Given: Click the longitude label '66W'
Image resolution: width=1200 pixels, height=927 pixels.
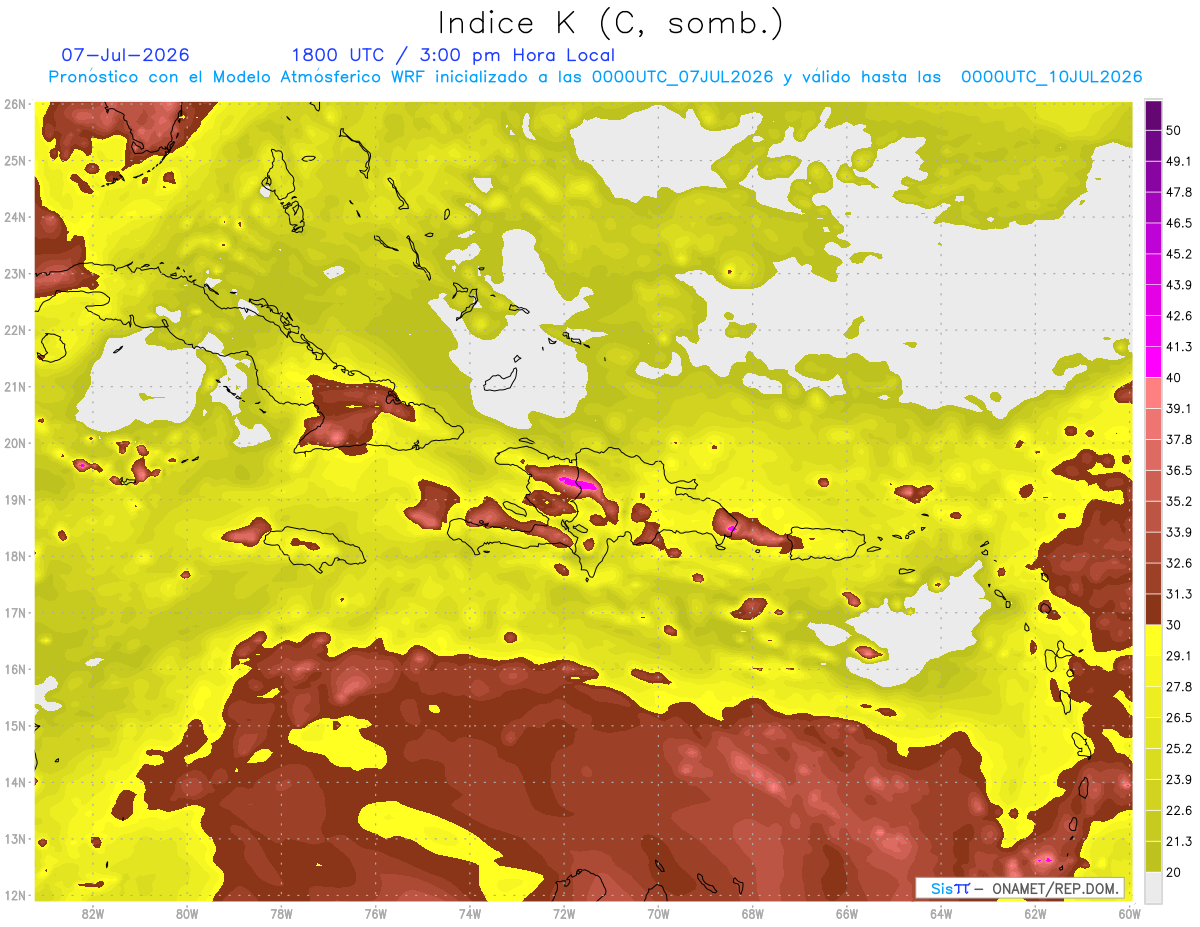Looking at the screenshot, I should coord(847,913).
